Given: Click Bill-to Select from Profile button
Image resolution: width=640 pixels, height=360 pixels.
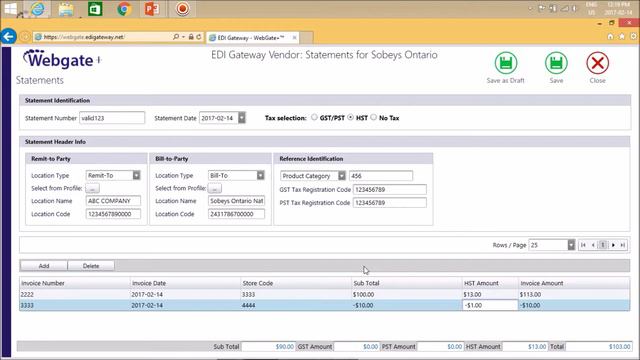Looking at the screenshot, I should point(215,189).
